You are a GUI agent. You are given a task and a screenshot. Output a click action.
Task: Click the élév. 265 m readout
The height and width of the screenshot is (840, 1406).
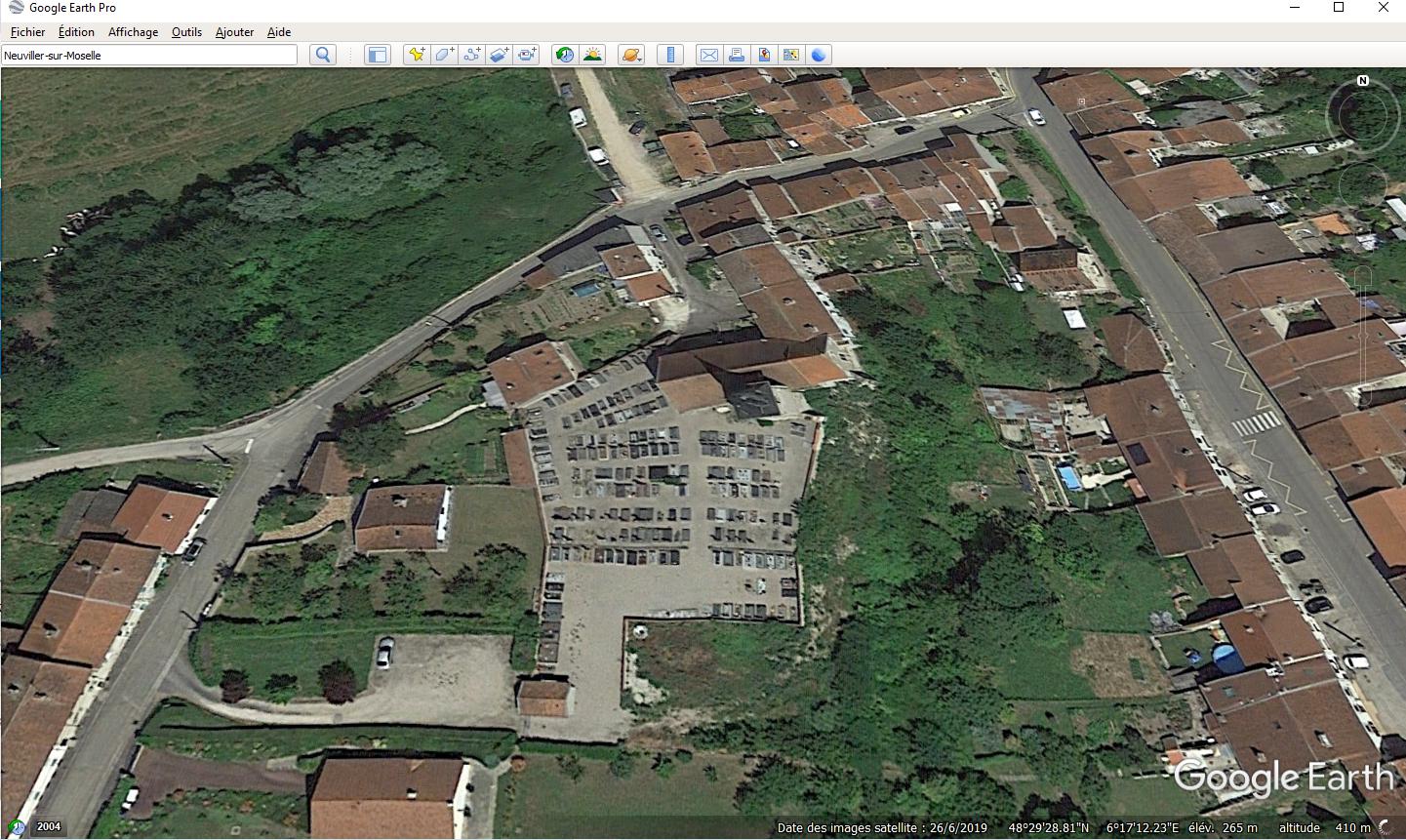[x=1224, y=827]
